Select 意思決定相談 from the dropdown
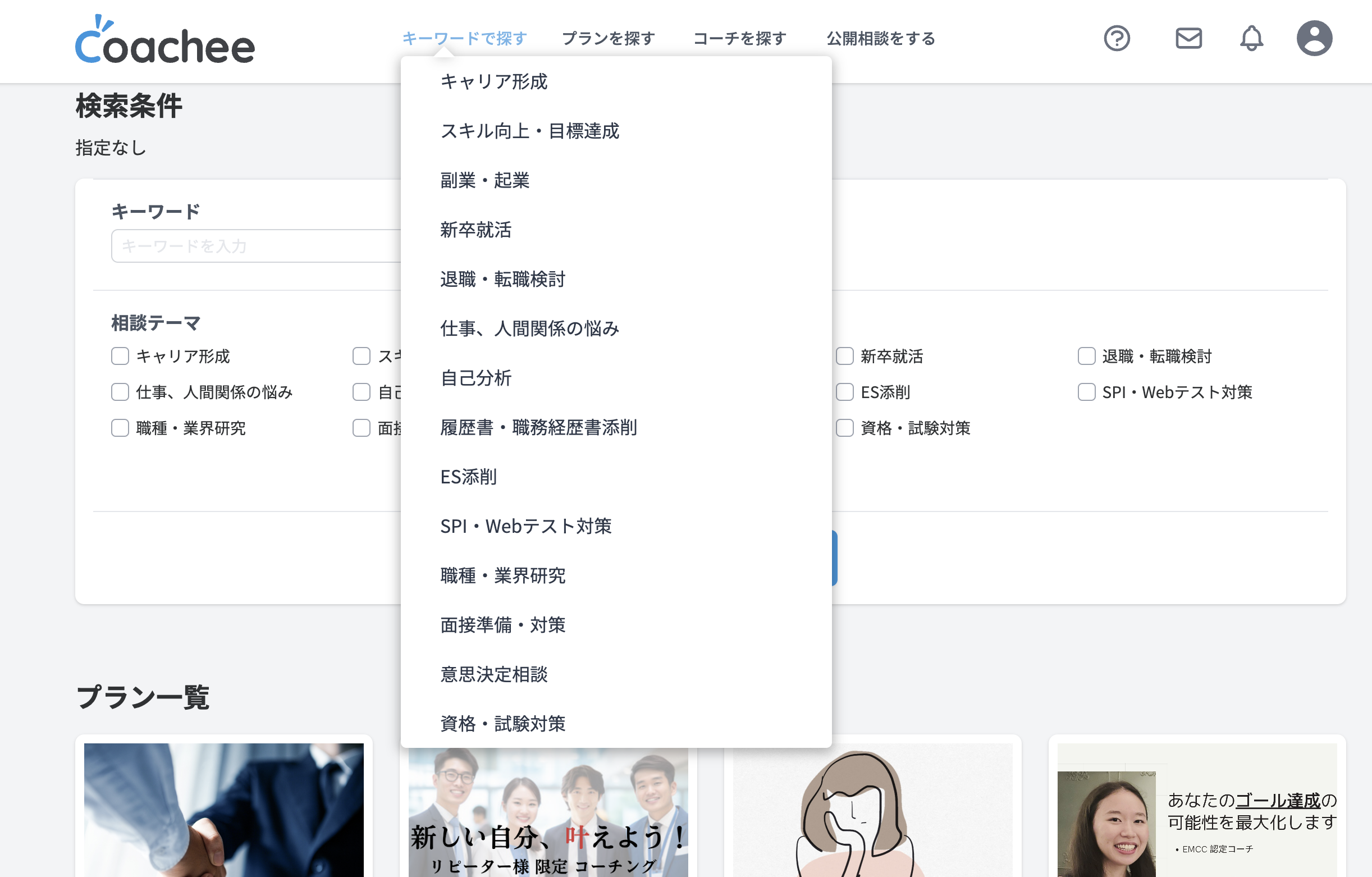 coord(493,674)
